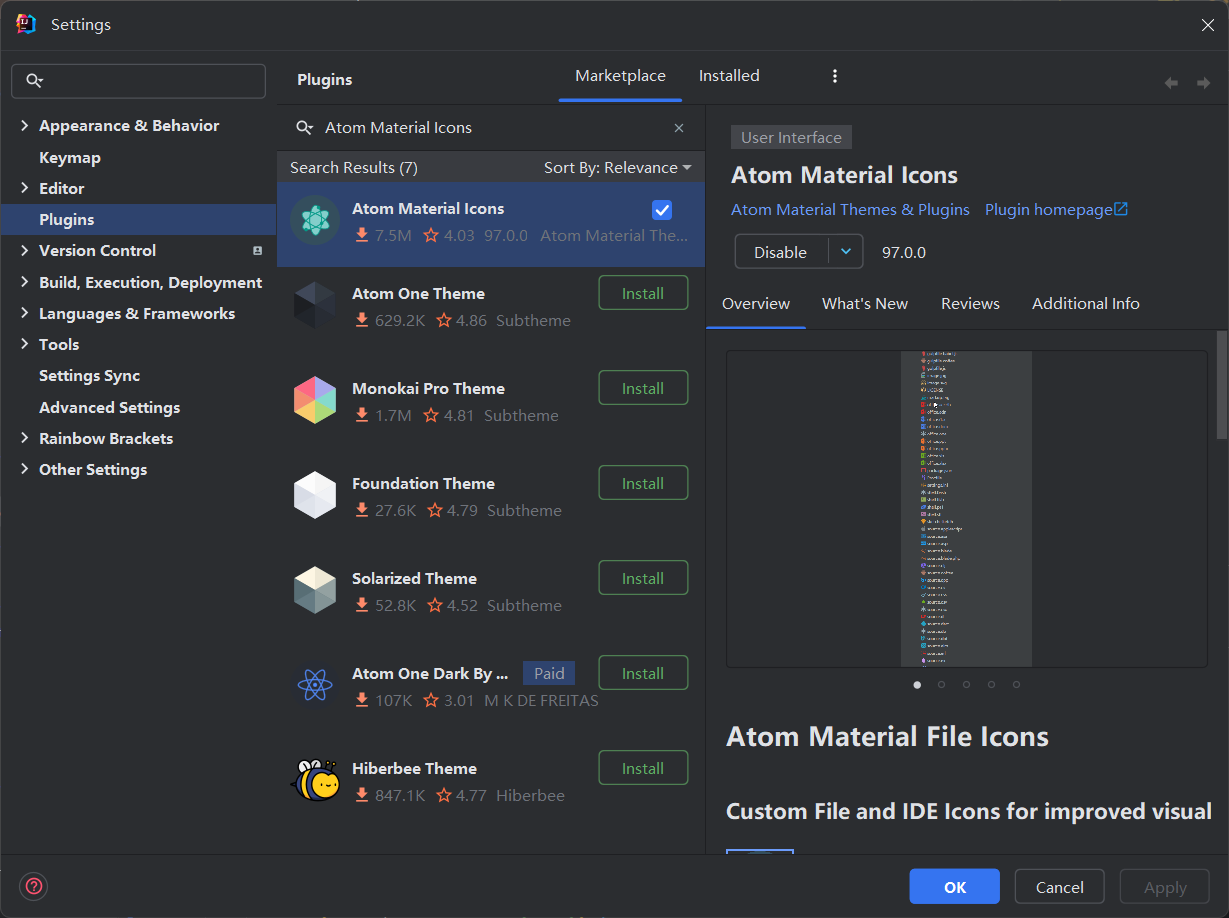
Task: Open the What's New tab
Action: tap(865, 304)
